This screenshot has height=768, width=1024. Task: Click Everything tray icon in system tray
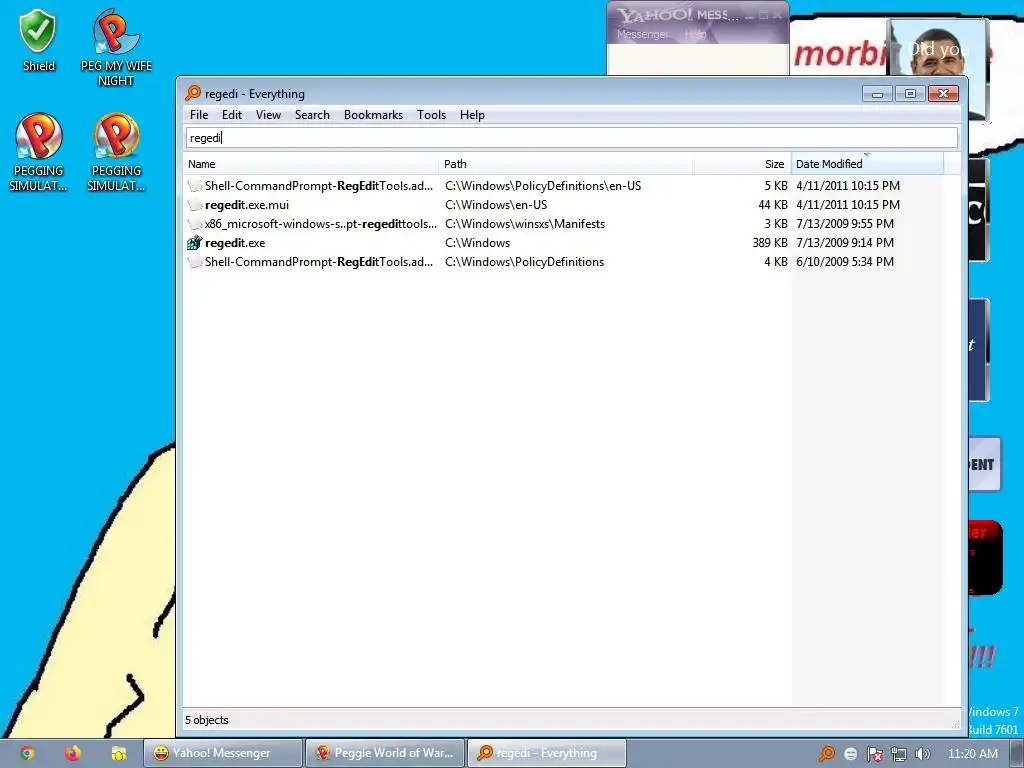pyautogui.click(x=826, y=754)
